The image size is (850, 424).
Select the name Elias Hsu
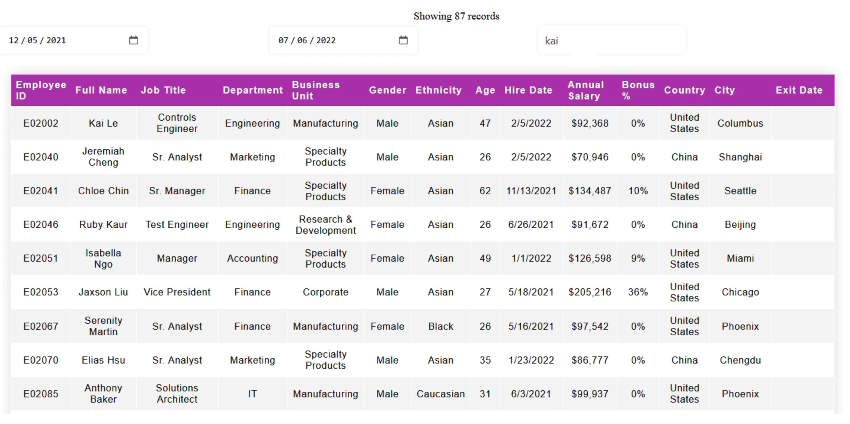pyautogui.click(x=103, y=360)
